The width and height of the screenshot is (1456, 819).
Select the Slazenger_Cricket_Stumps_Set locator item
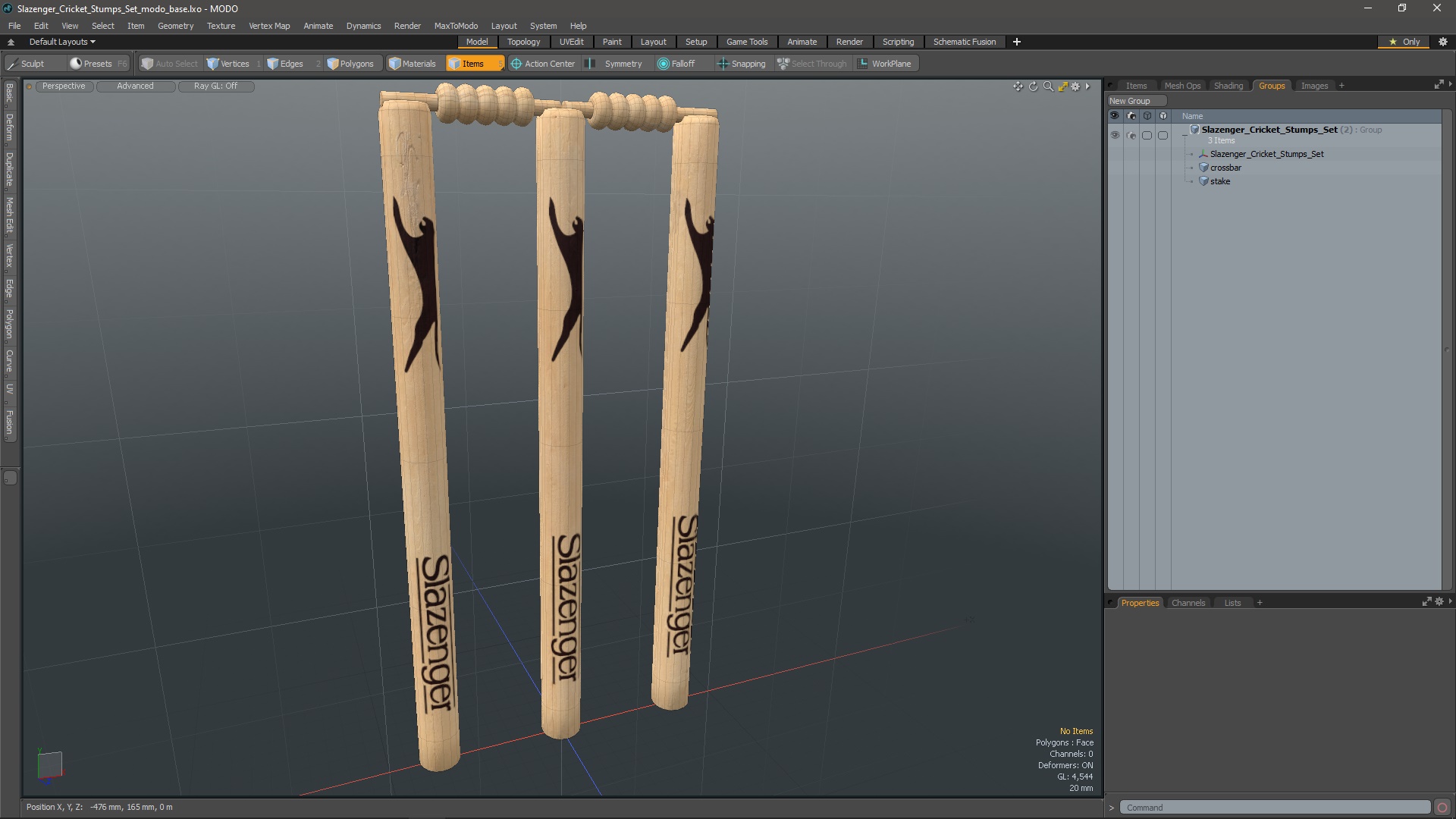(1266, 154)
